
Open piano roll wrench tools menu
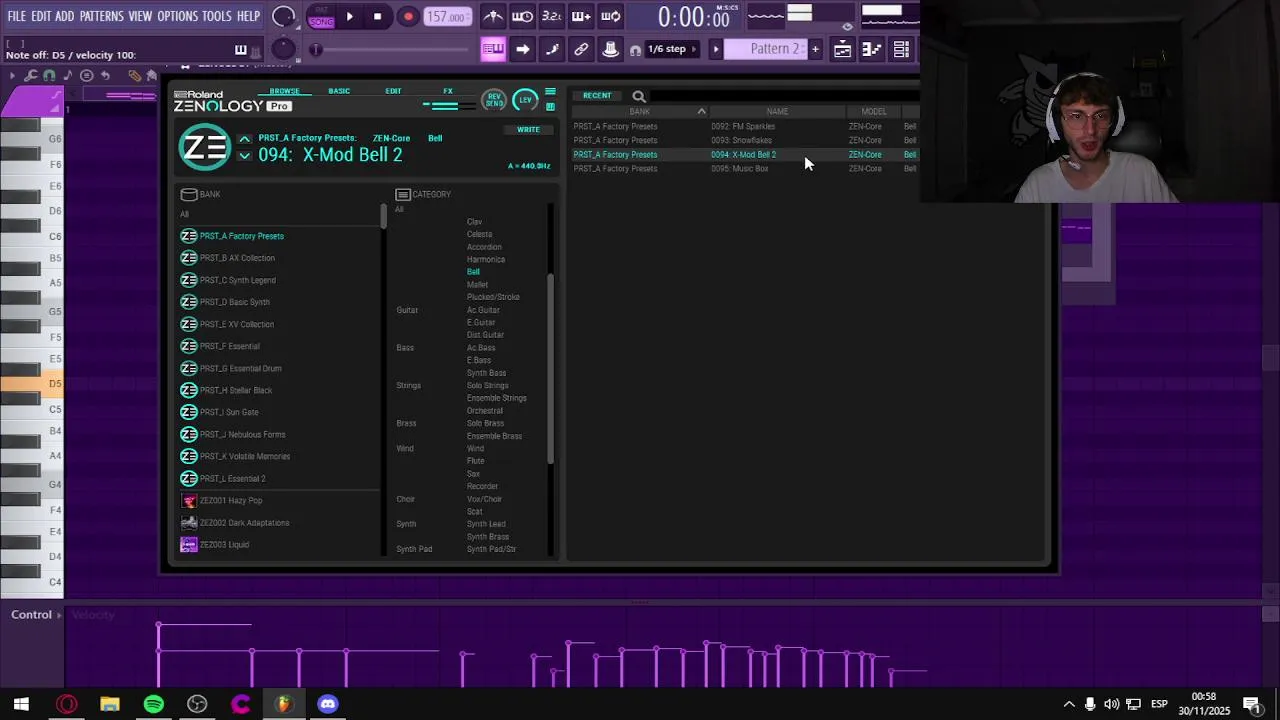[30, 75]
